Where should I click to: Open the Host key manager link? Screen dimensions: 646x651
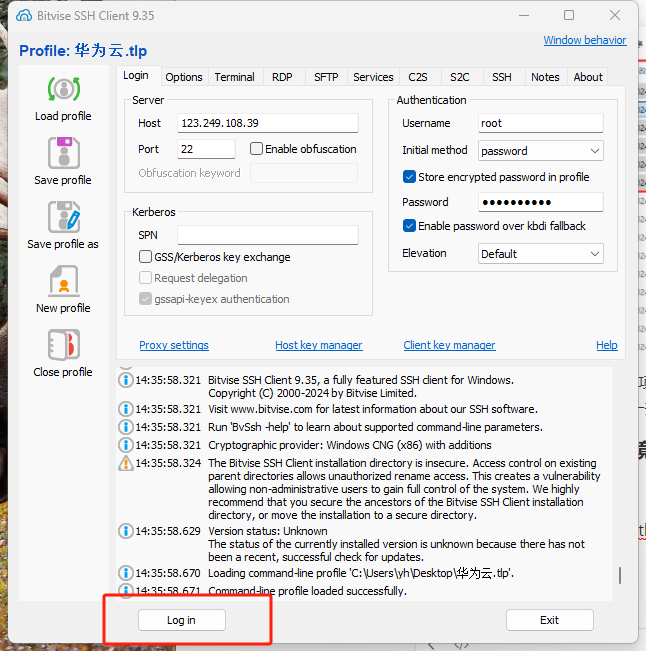coord(318,345)
